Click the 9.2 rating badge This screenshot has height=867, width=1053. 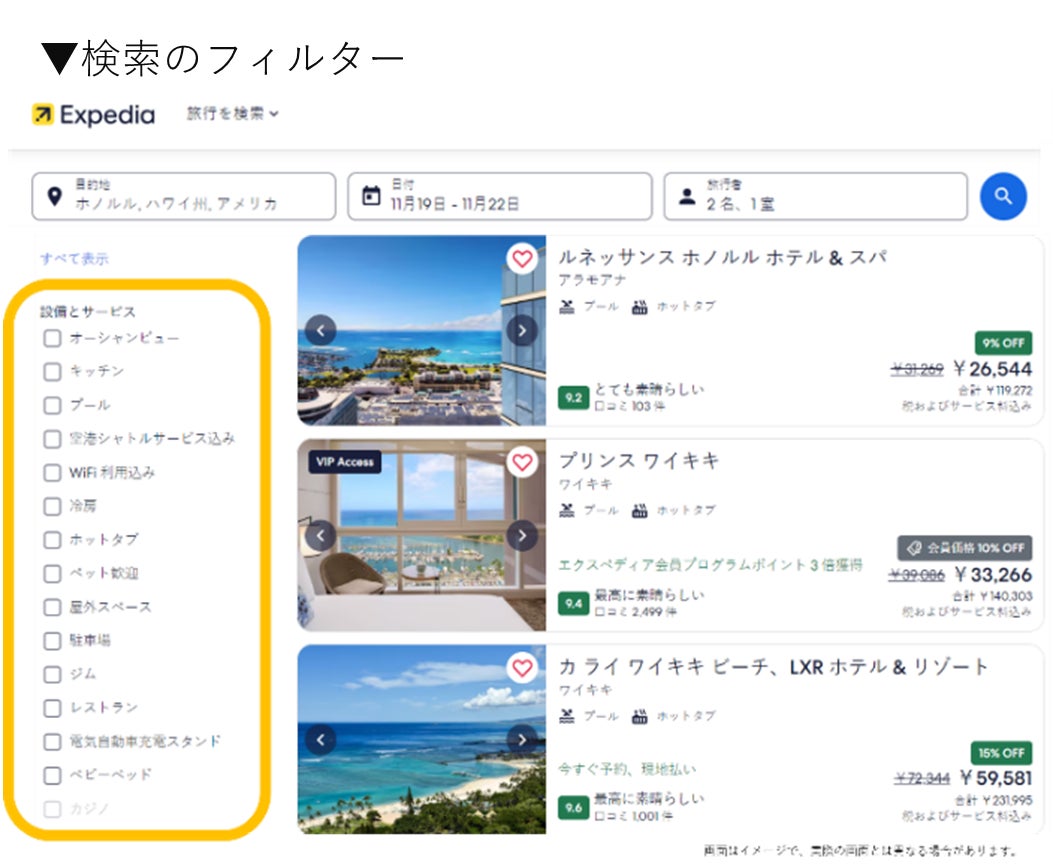point(574,398)
